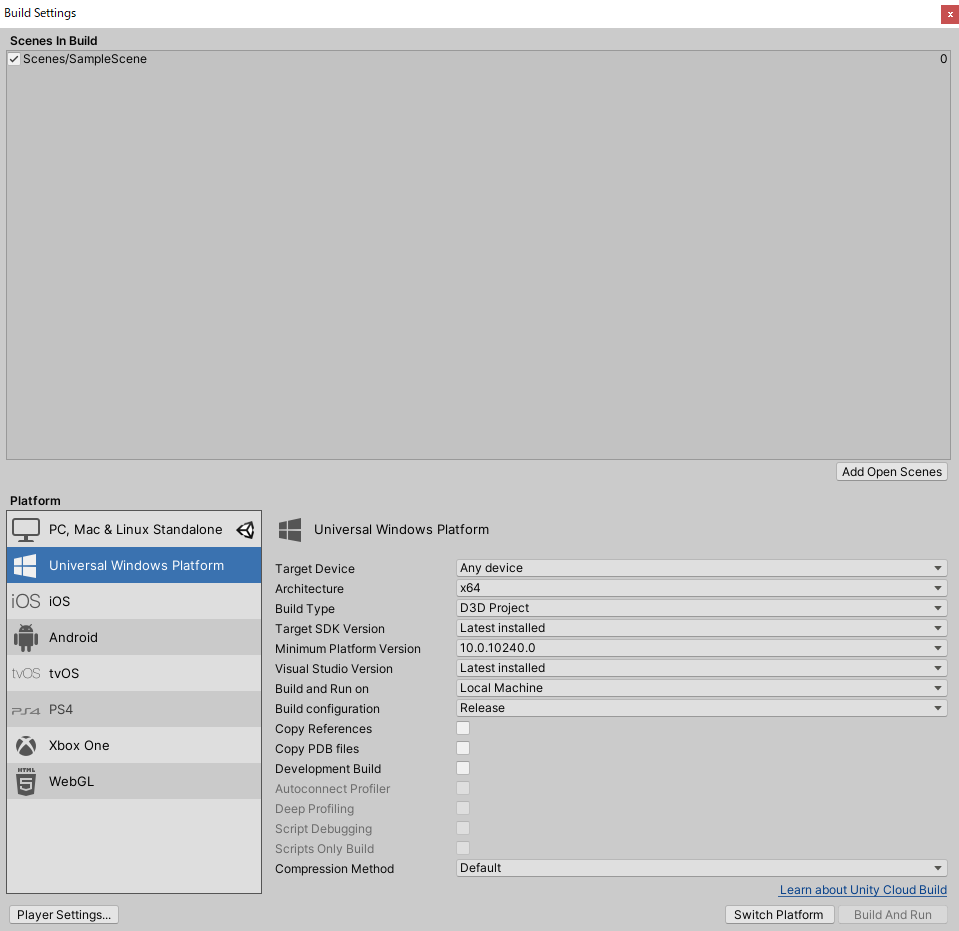Viewport: 959px width, 931px height.
Task: Select the PS4 platform row
Action: [x=134, y=710]
